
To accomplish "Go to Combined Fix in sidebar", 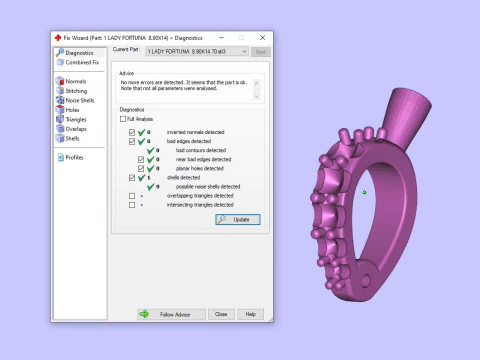I will (x=82, y=62).
